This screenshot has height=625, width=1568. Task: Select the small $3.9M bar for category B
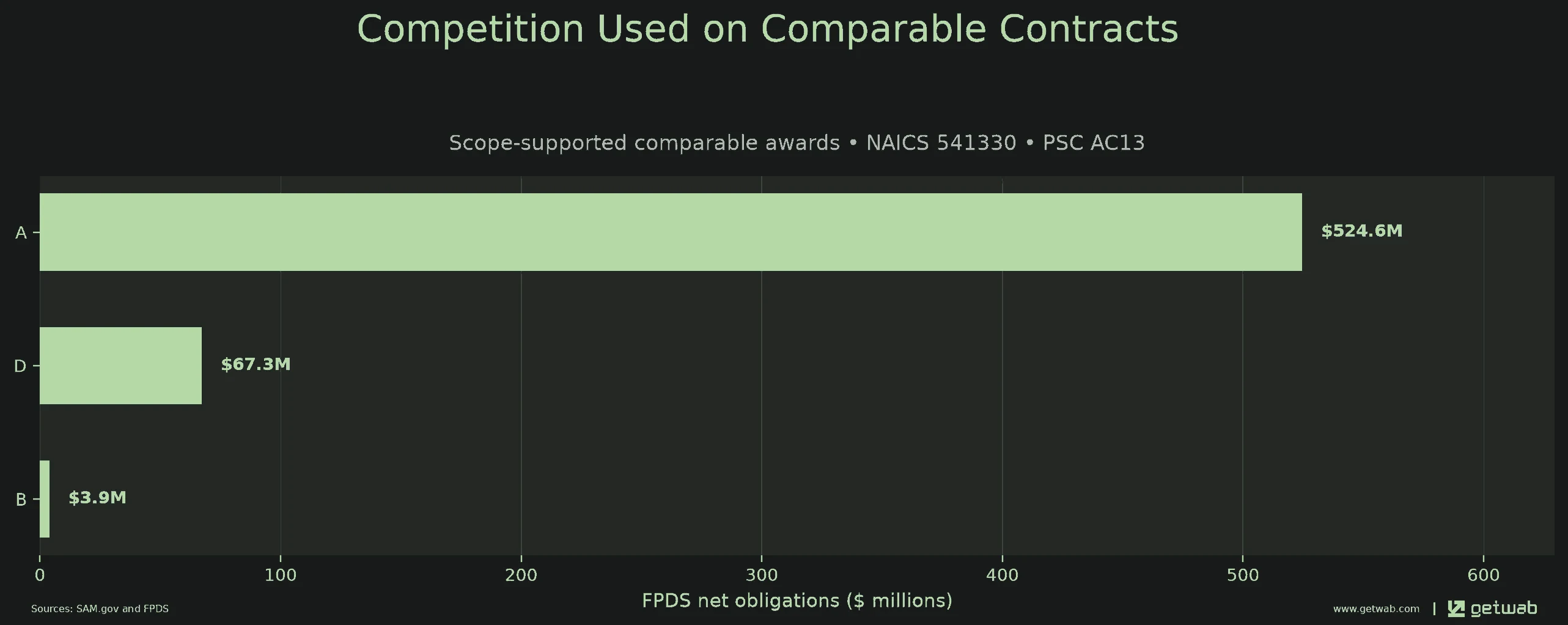pyautogui.click(x=45, y=499)
